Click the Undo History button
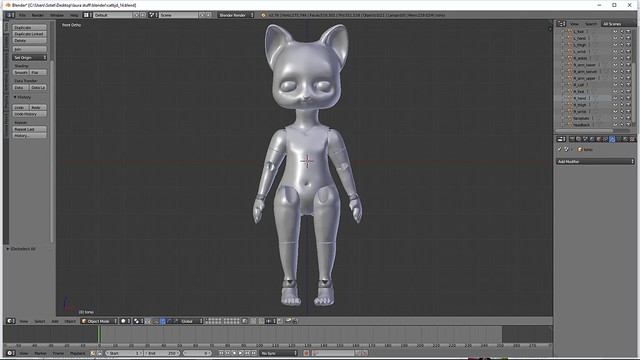This screenshot has width=640, height=360. click(x=29, y=114)
